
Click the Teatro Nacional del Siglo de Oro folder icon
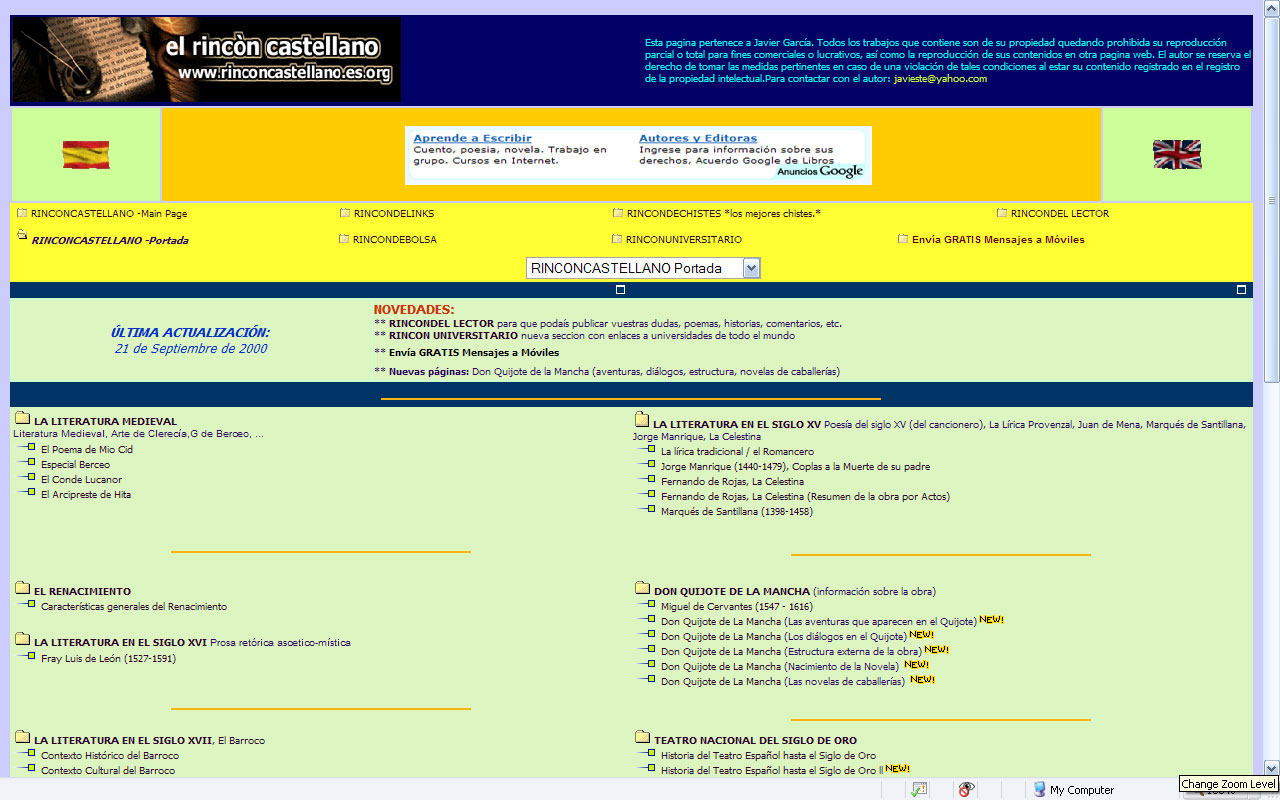[x=642, y=739]
